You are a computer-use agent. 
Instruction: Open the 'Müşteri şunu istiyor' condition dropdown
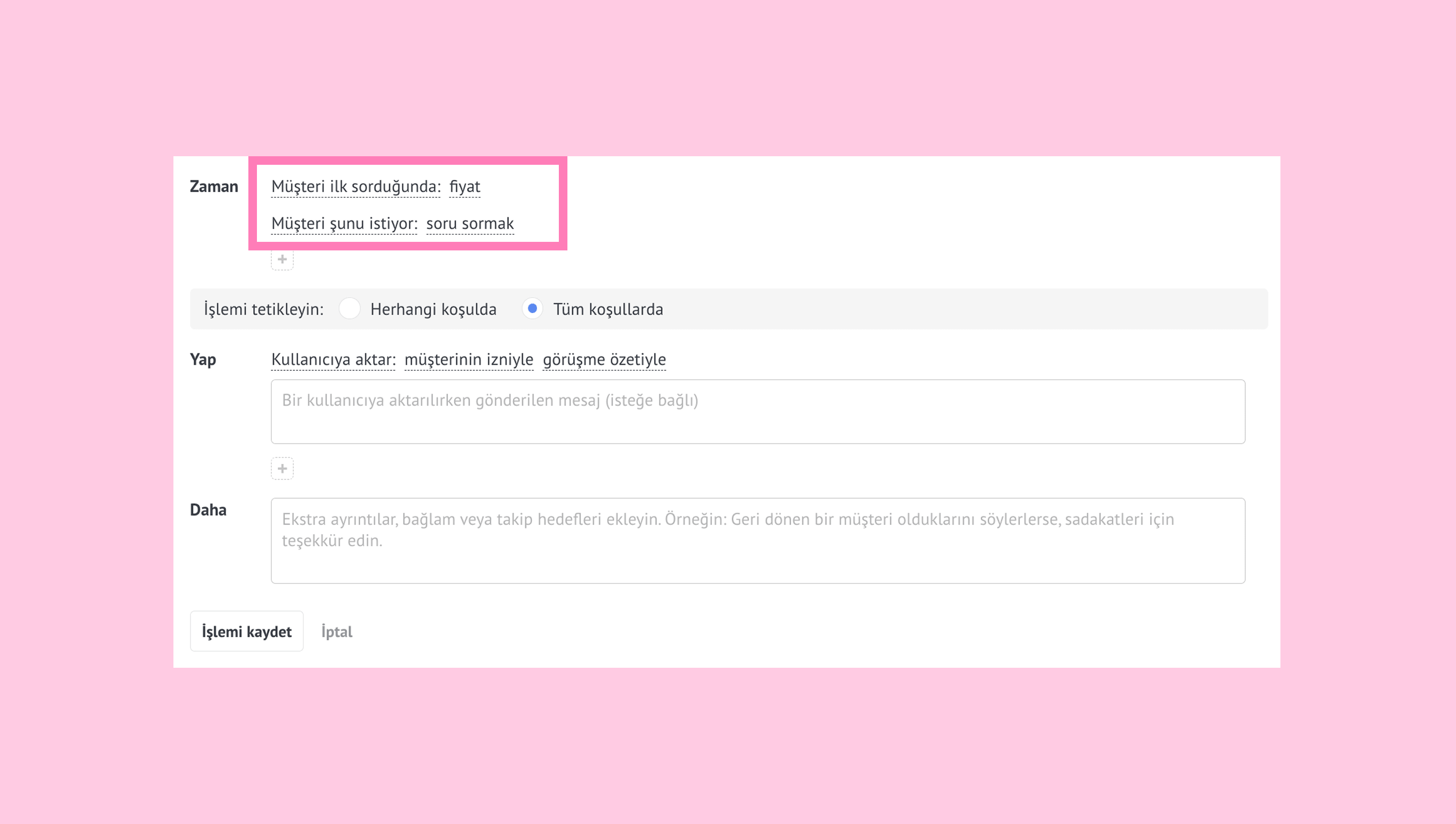[344, 224]
